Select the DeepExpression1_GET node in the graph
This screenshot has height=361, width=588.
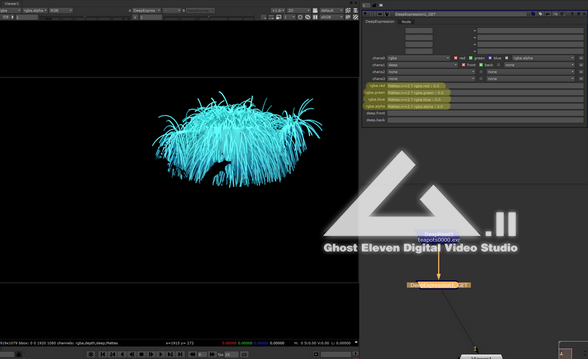coord(438,285)
